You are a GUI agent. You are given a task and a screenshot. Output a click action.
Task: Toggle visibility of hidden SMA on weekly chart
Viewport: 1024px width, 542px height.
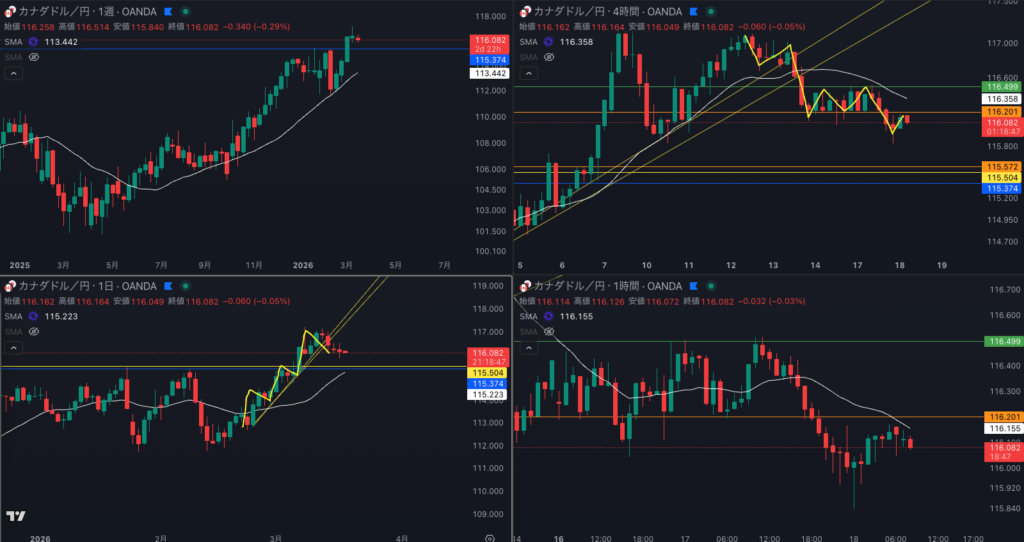(33, 57)
